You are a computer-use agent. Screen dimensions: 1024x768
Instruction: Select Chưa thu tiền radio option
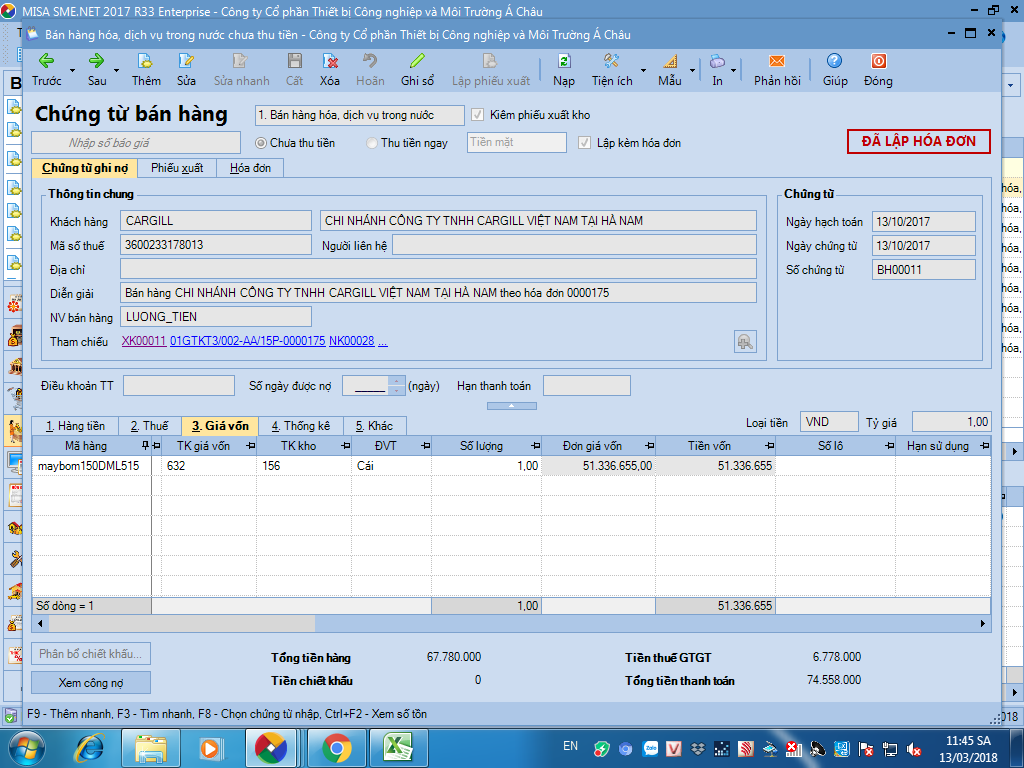pyautogui.click(x=261, y=143)
